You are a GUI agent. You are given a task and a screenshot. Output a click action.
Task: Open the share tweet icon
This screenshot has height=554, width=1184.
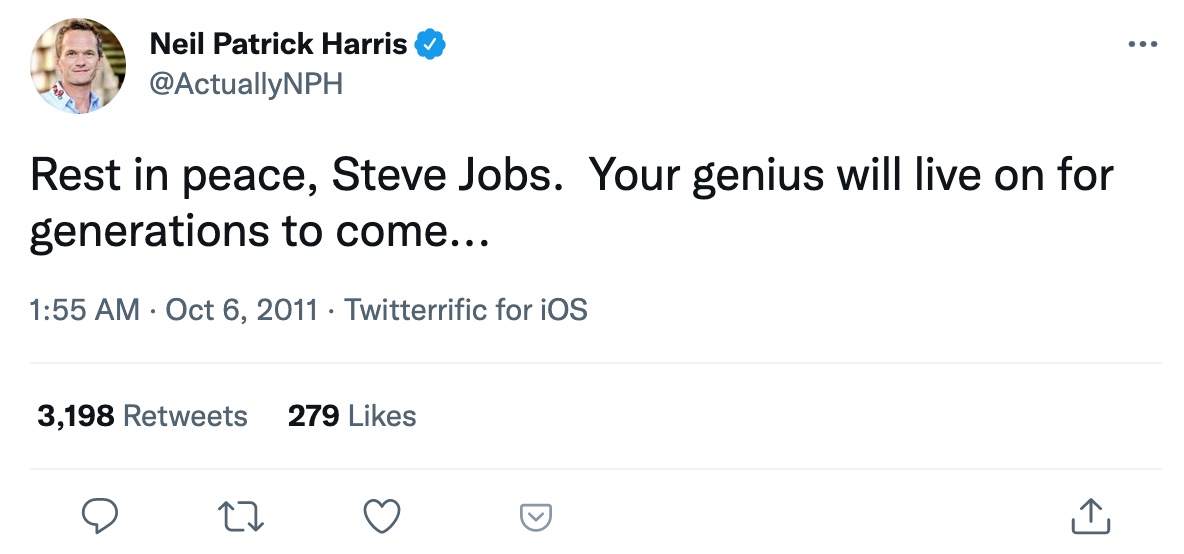coord(1091,516)
